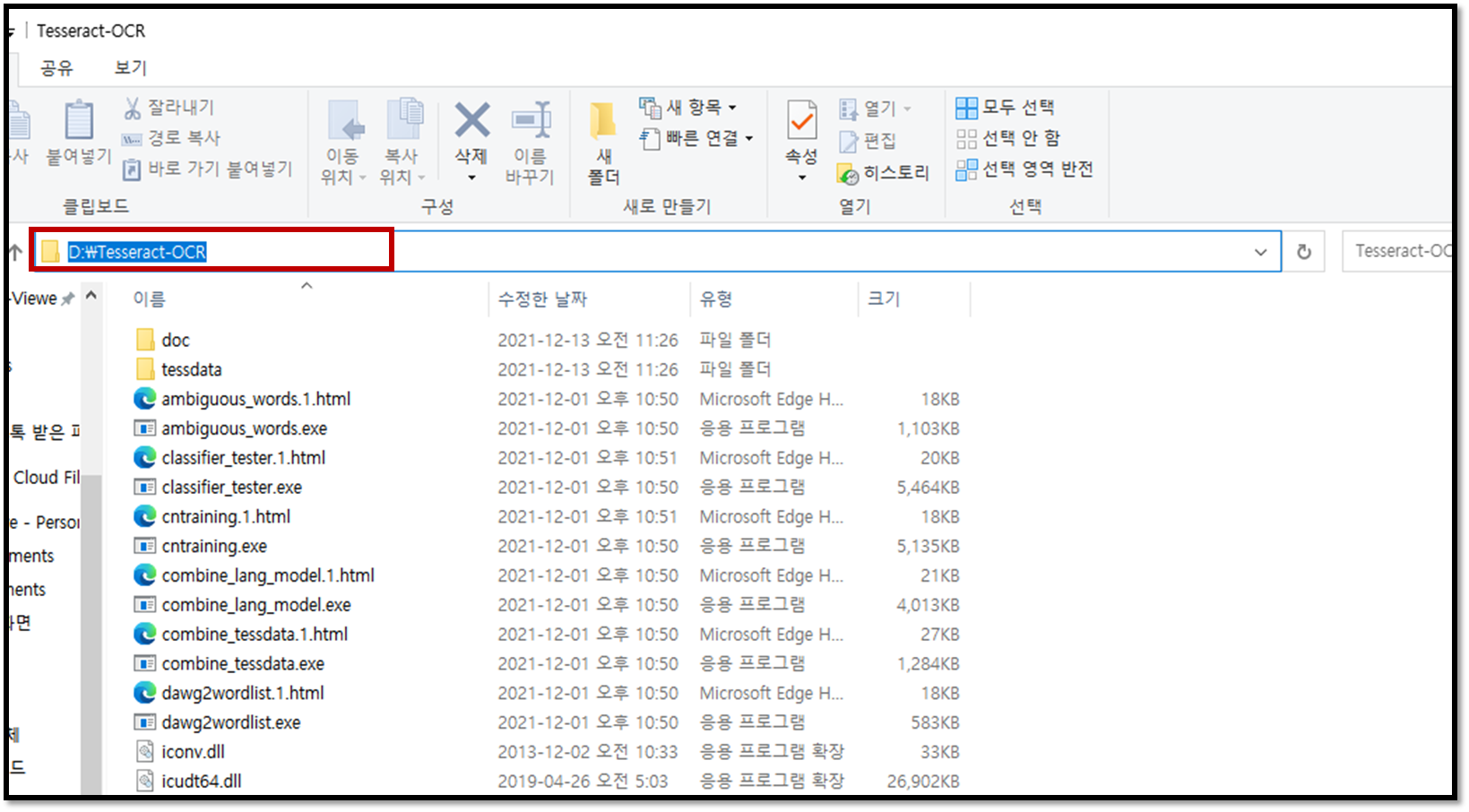The height and width of the screenshot is (812, 1469).
Task: Click the Cloud Fil navigation pane item
Action: [x=47, y=478]
